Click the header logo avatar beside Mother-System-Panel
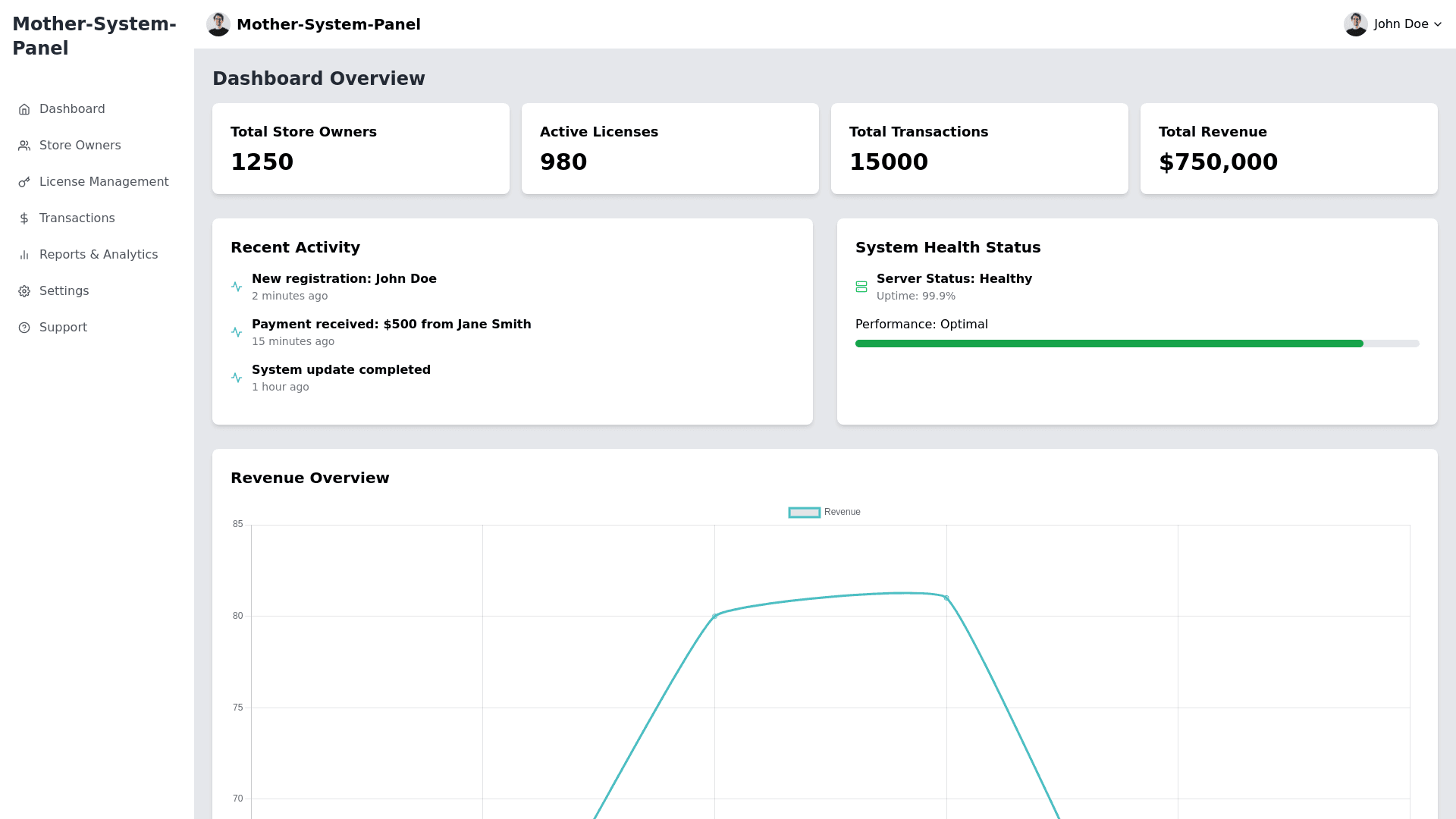 [218, 24]
